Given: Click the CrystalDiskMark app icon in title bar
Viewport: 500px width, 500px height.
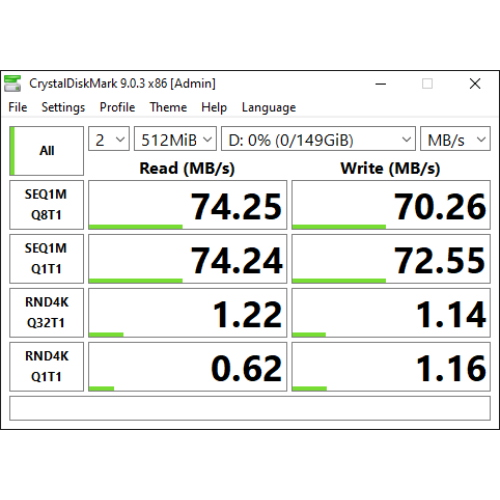Looking at the screenshot, I should click(12, 83).
